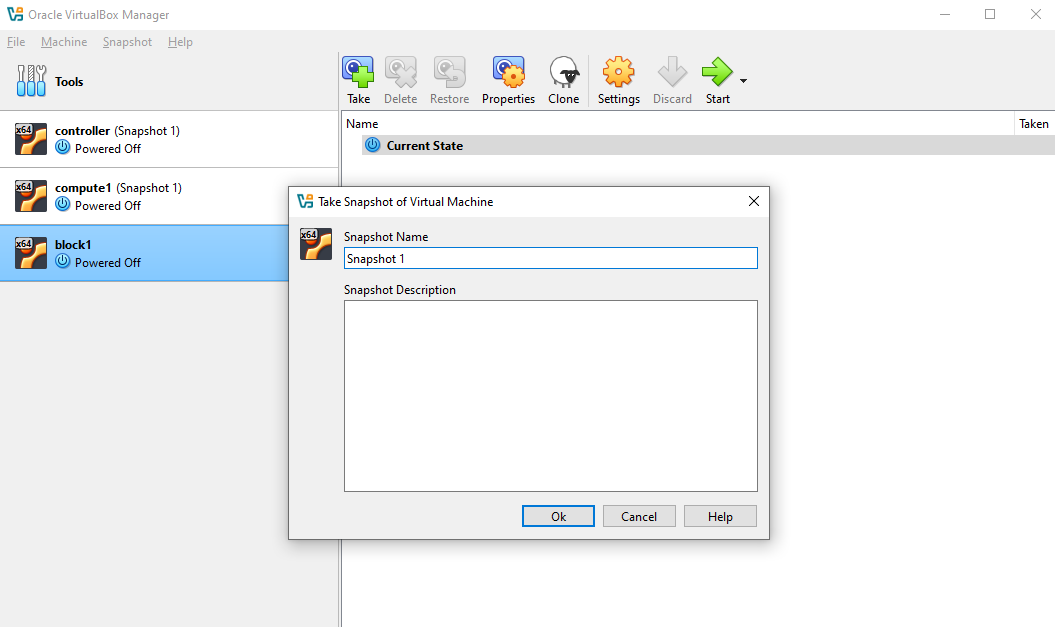Viewport: 1055px width, 627px height.
Task: Click the Help button in dialog
Action: click(720, 516)
